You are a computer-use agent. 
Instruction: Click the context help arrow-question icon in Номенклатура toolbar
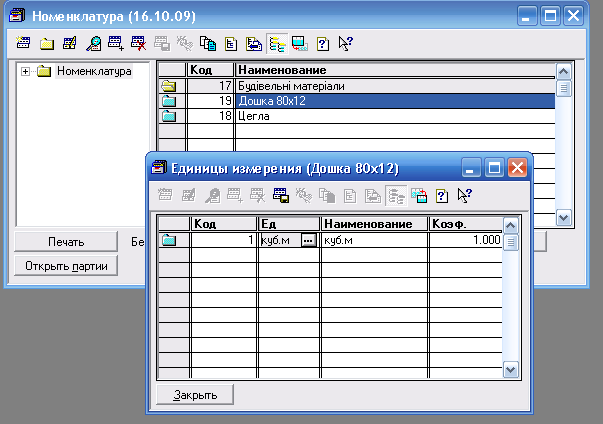pos(346,43)
